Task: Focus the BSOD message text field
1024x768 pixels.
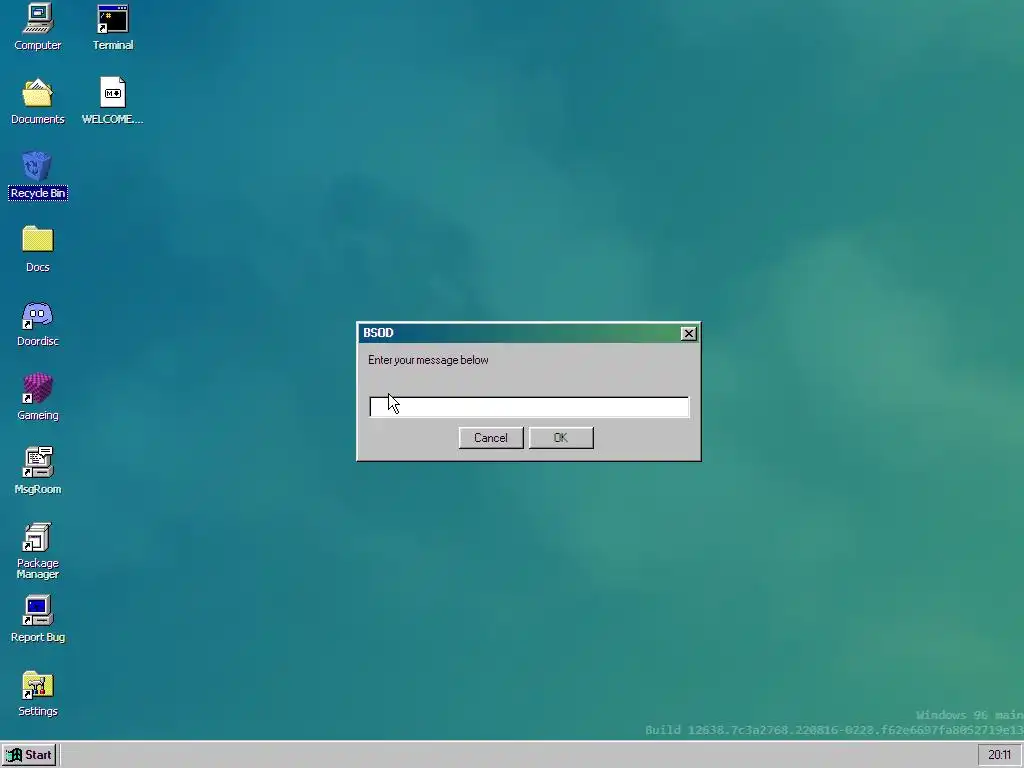Action: [x=529, y=406]
